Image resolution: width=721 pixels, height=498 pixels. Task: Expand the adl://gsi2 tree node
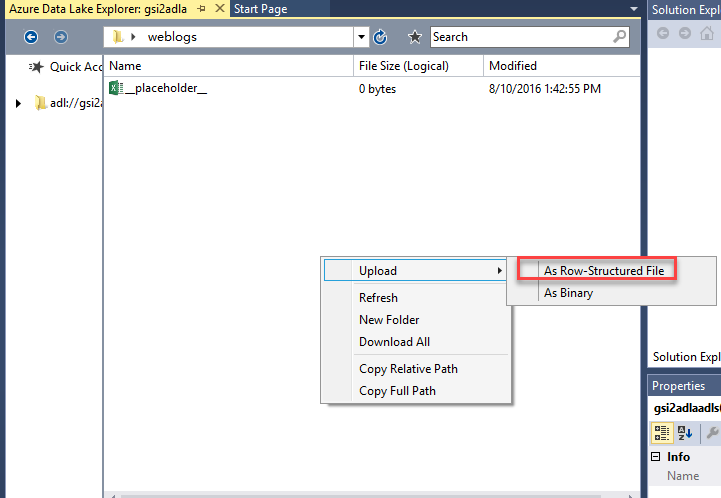[19, 103]
